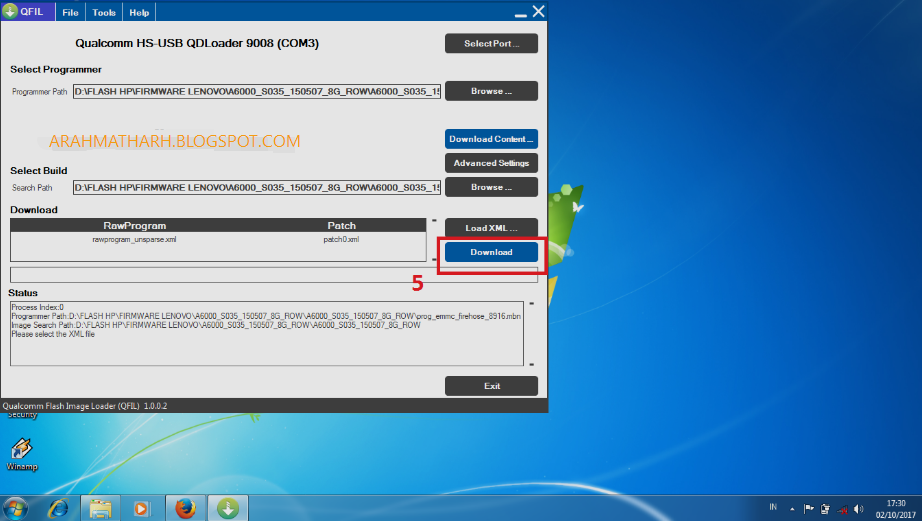Click the download progress bar

273,275
